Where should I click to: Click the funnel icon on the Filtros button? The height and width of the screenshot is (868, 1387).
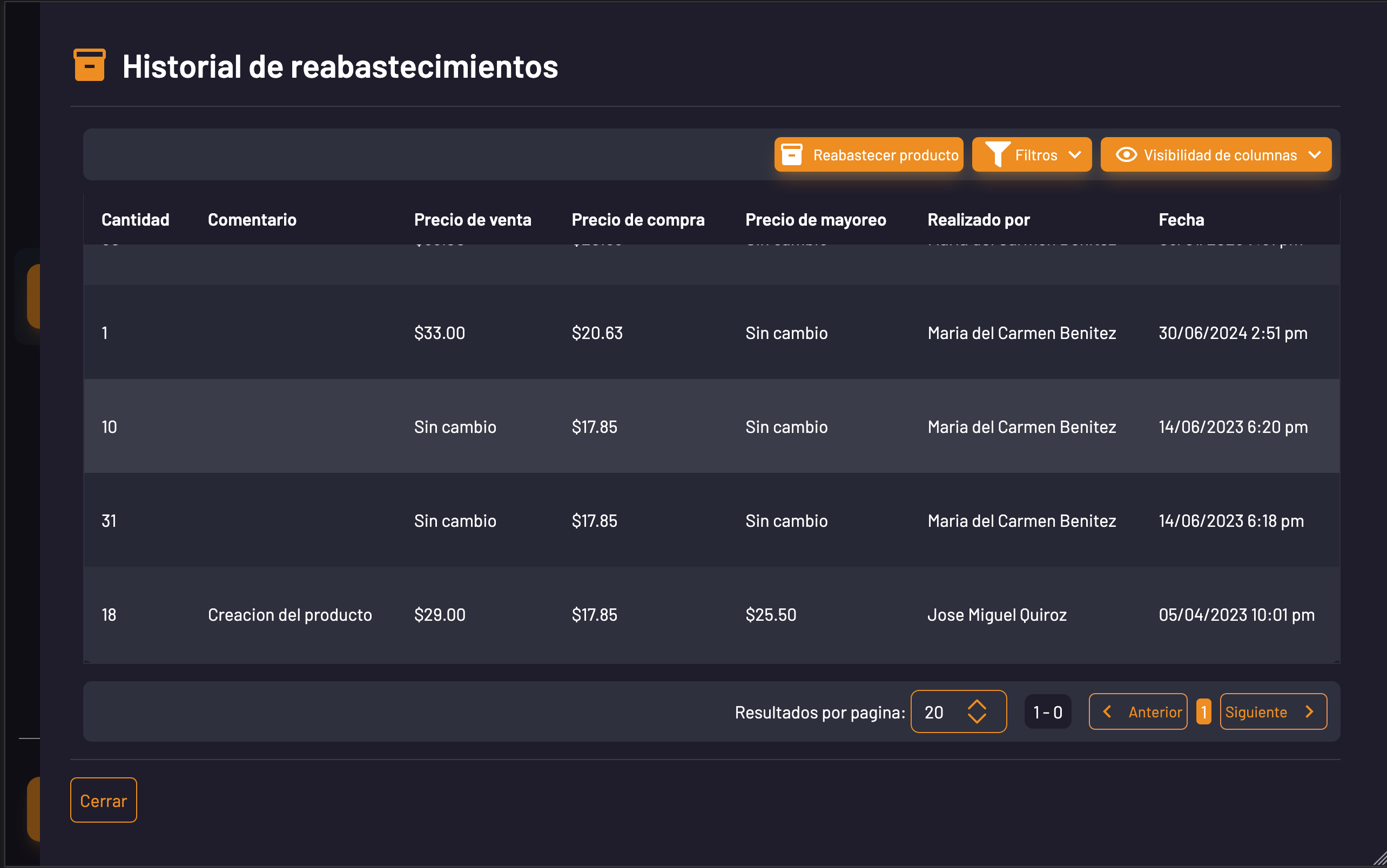click(998, 154)
